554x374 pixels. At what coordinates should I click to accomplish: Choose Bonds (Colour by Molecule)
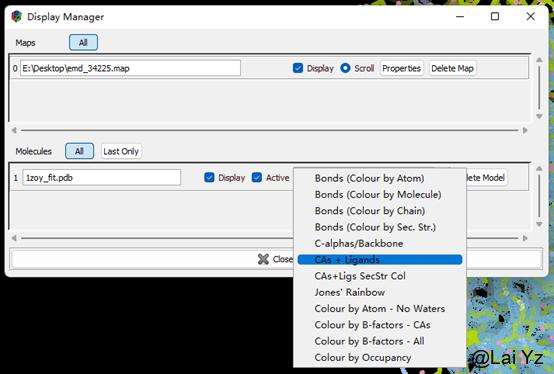point(380,195)
